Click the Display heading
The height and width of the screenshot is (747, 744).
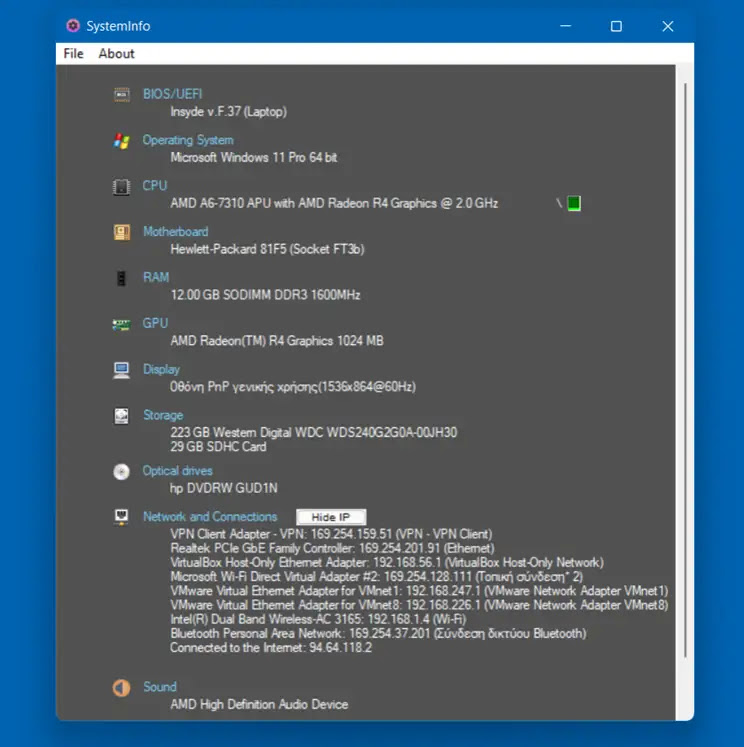[161, 369]
